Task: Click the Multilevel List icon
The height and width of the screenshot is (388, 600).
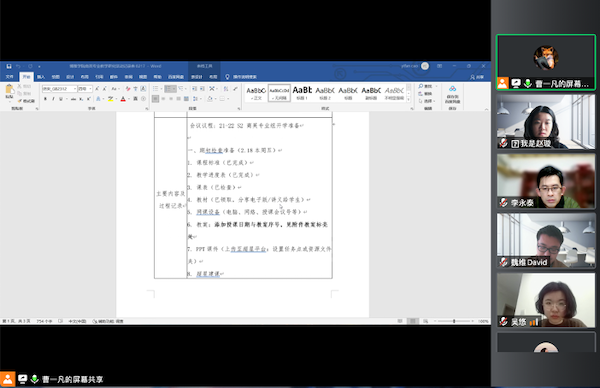Action: click(181, 89)
